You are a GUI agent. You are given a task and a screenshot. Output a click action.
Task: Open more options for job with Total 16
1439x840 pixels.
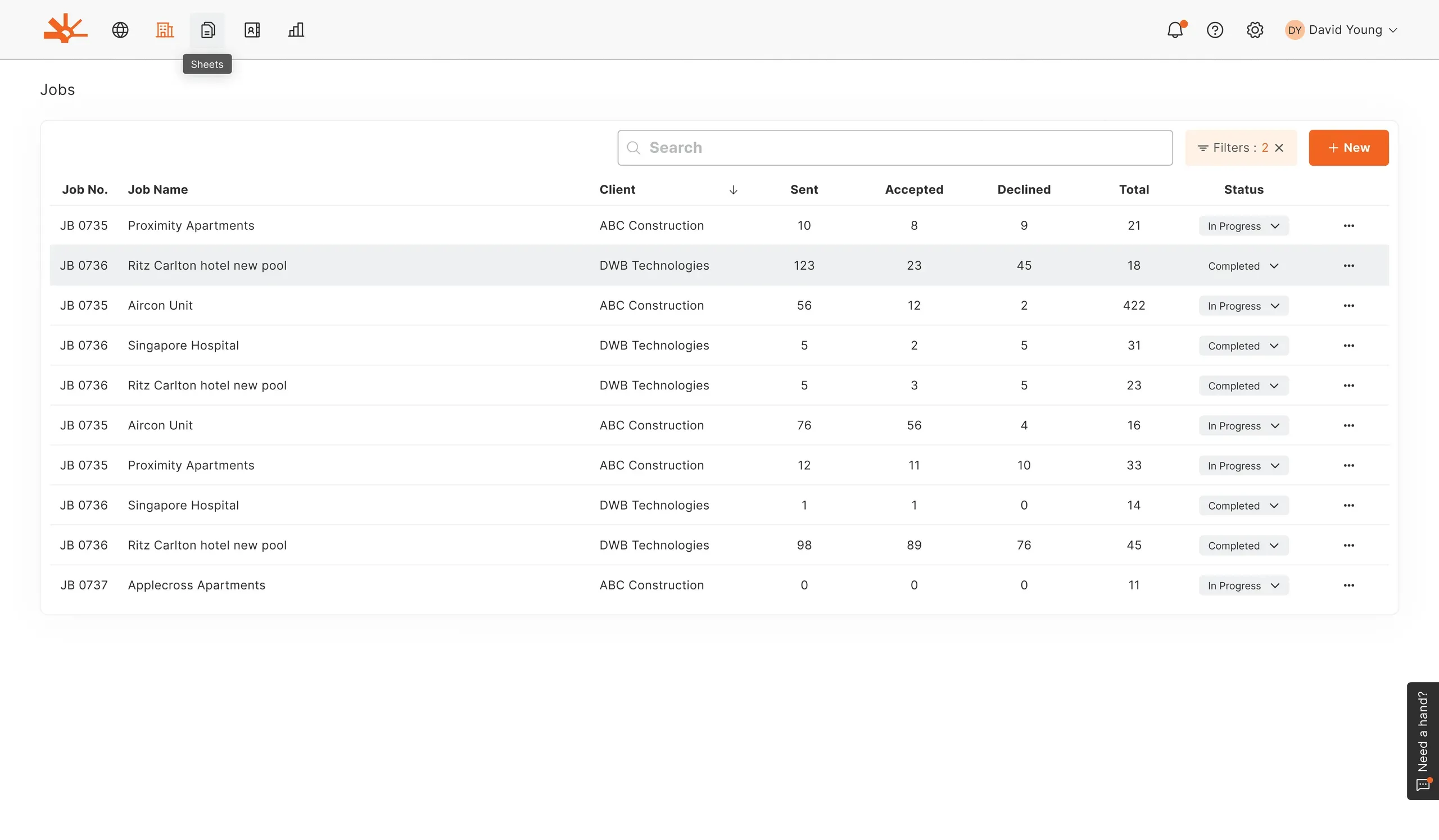[x=1349, y=425]
